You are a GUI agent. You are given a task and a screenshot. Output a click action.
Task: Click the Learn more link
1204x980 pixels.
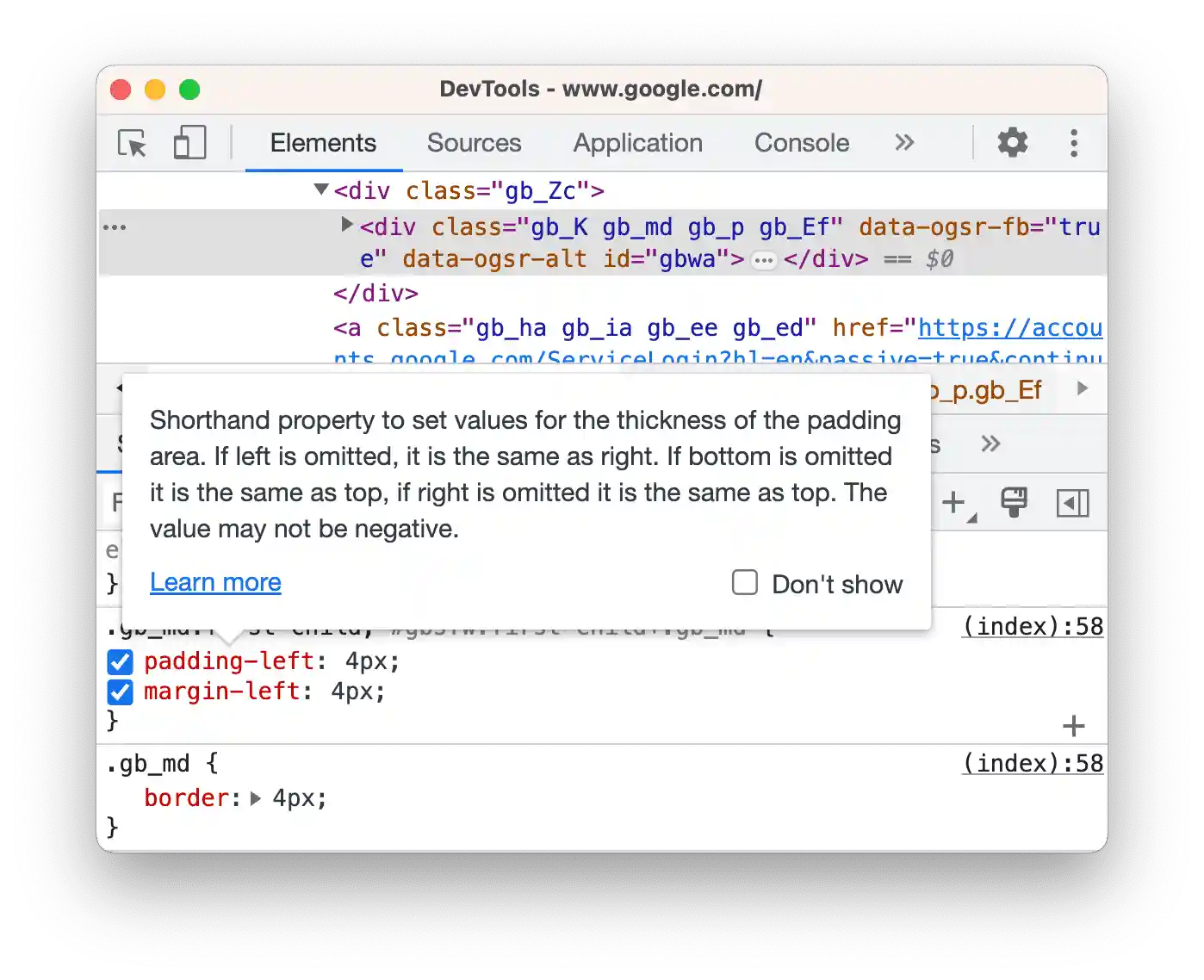(214, 583)
